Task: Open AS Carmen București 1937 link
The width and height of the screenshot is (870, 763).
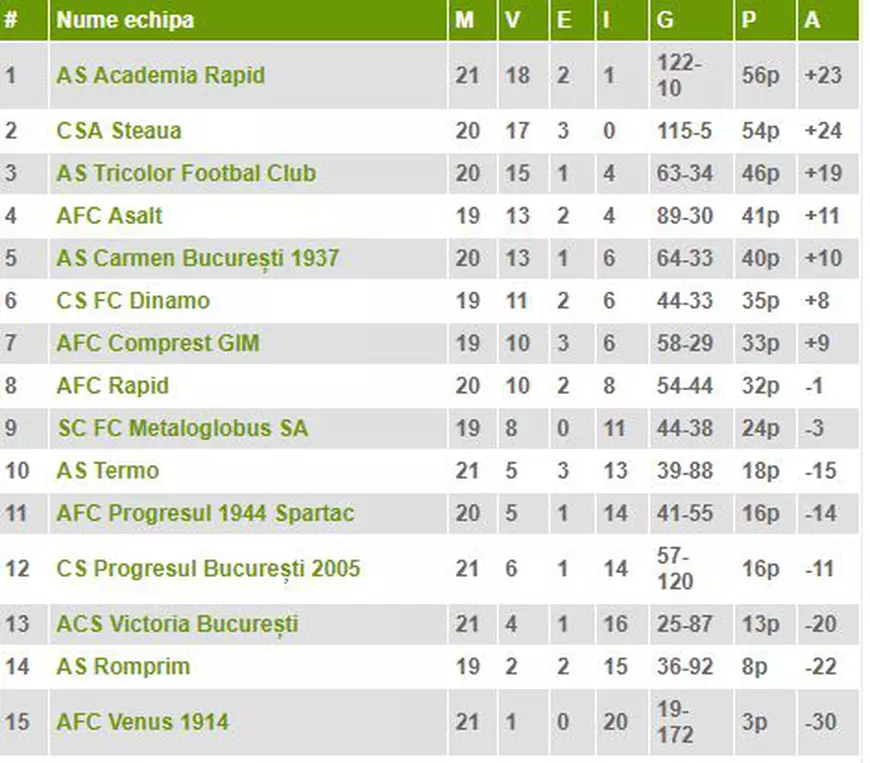Action: [x=197, y=258]
